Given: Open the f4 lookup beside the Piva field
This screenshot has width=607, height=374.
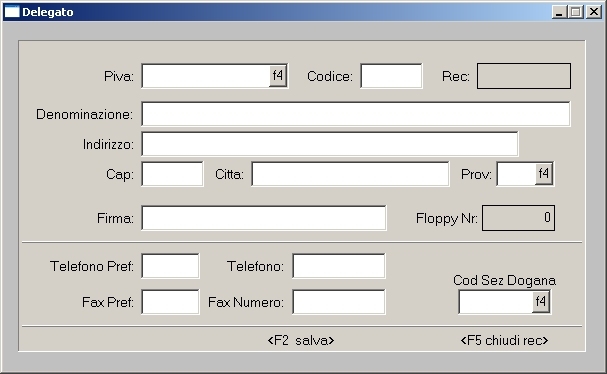Looking at the screenshot, I should 278,75.
